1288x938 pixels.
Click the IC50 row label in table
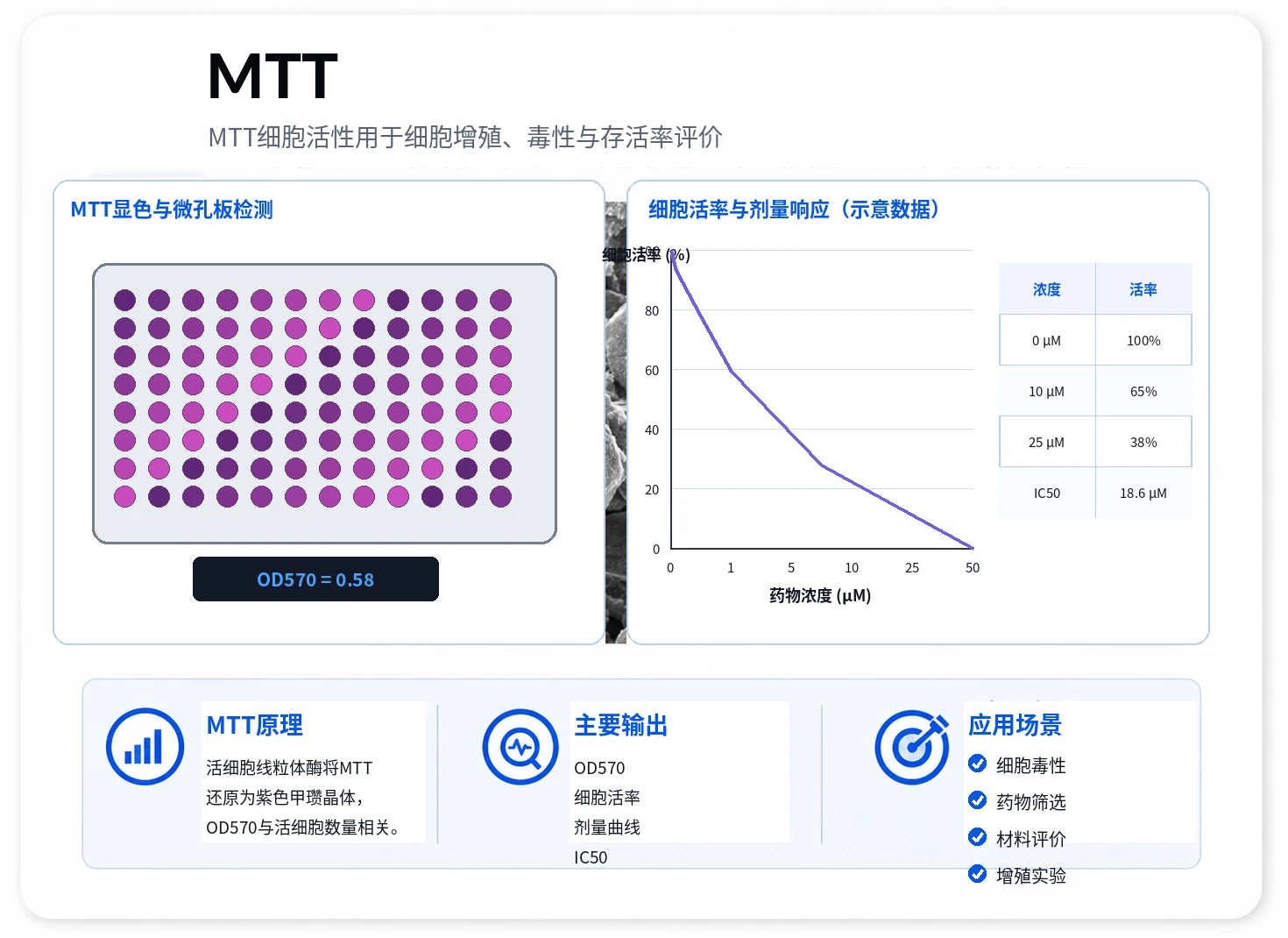[1047, 493]
